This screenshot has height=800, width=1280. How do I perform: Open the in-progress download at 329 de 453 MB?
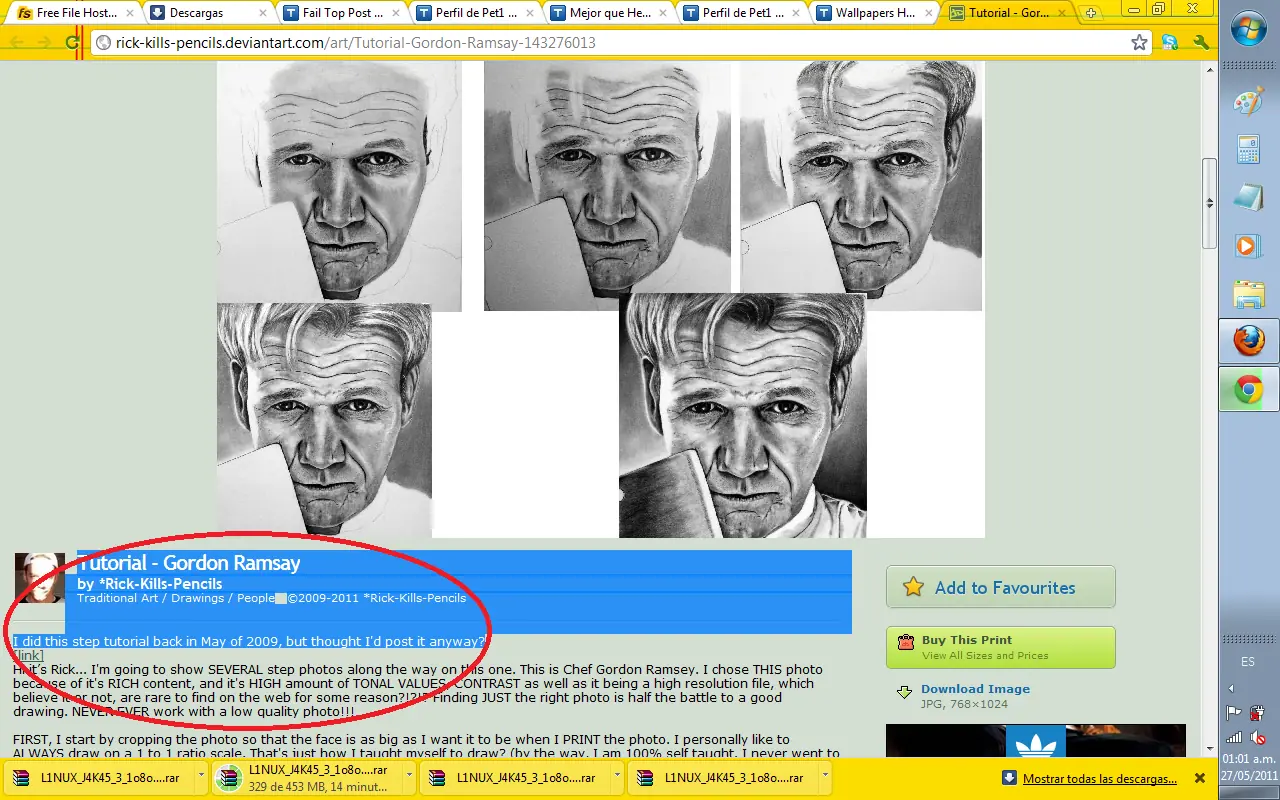click(x=307, y=777)
